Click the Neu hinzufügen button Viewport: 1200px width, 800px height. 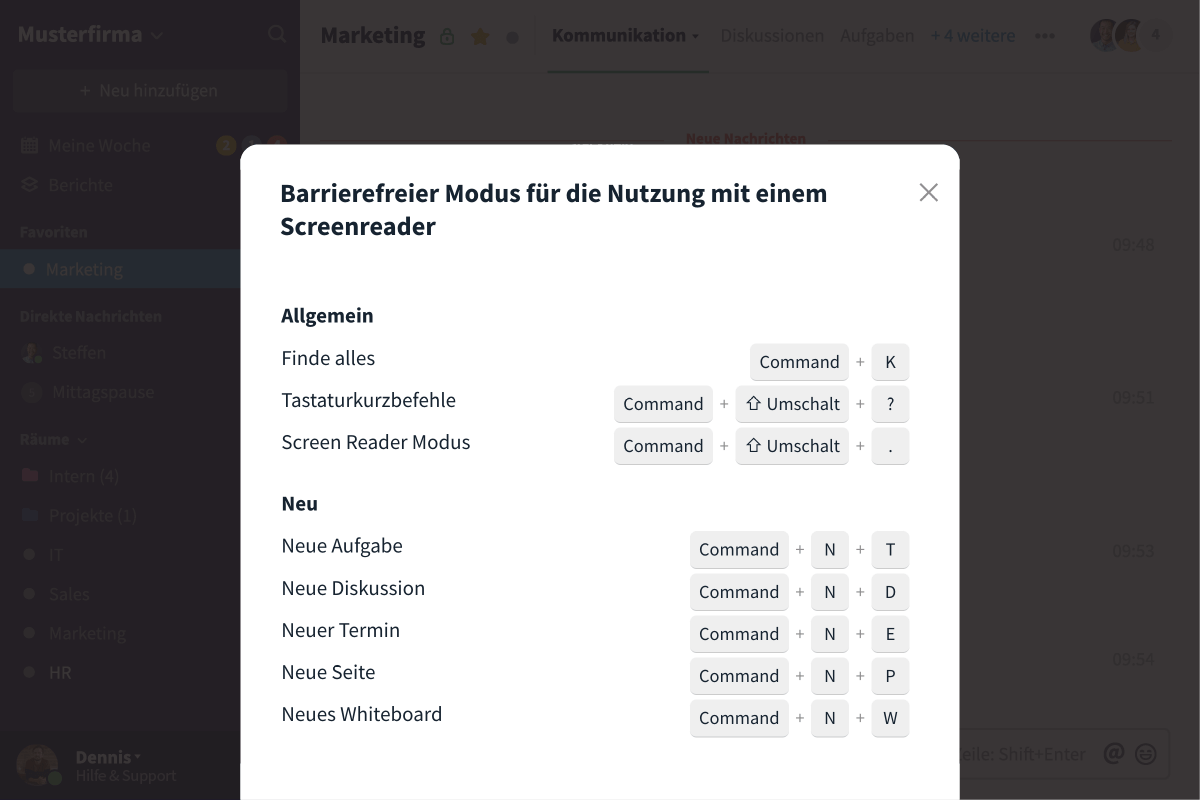[150, 91]
